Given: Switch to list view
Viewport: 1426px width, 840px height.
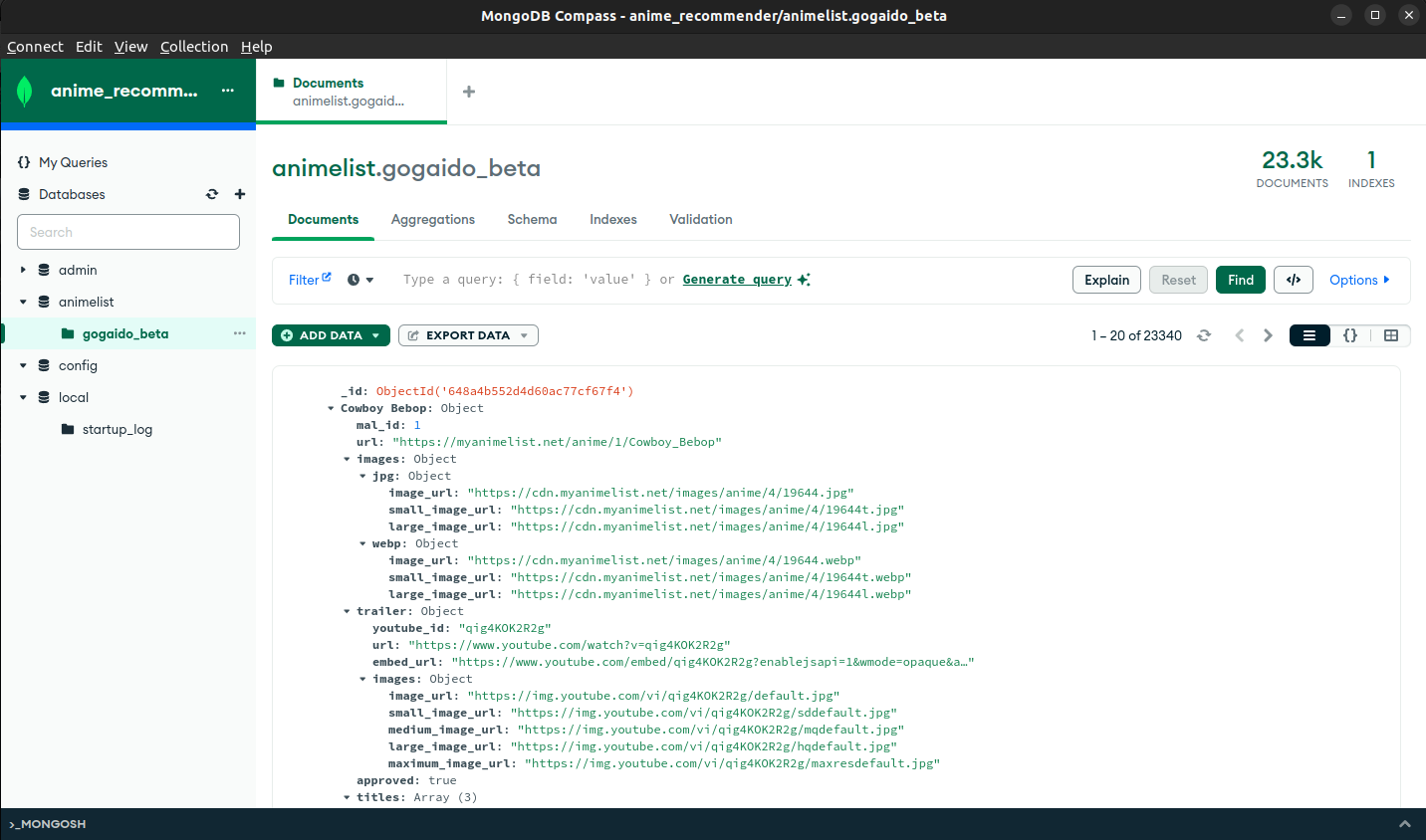Looking at the screenshot, I should tap(1309, 335).
